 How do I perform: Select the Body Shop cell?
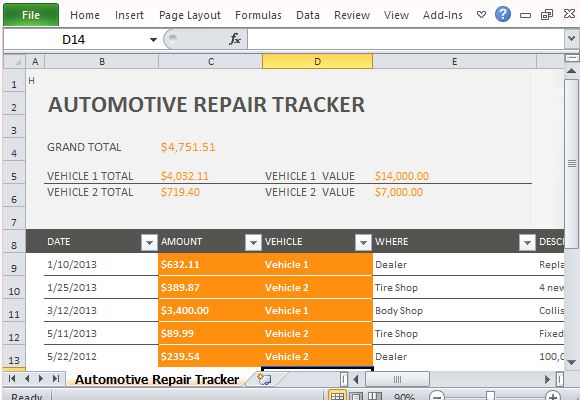[454, 310]
